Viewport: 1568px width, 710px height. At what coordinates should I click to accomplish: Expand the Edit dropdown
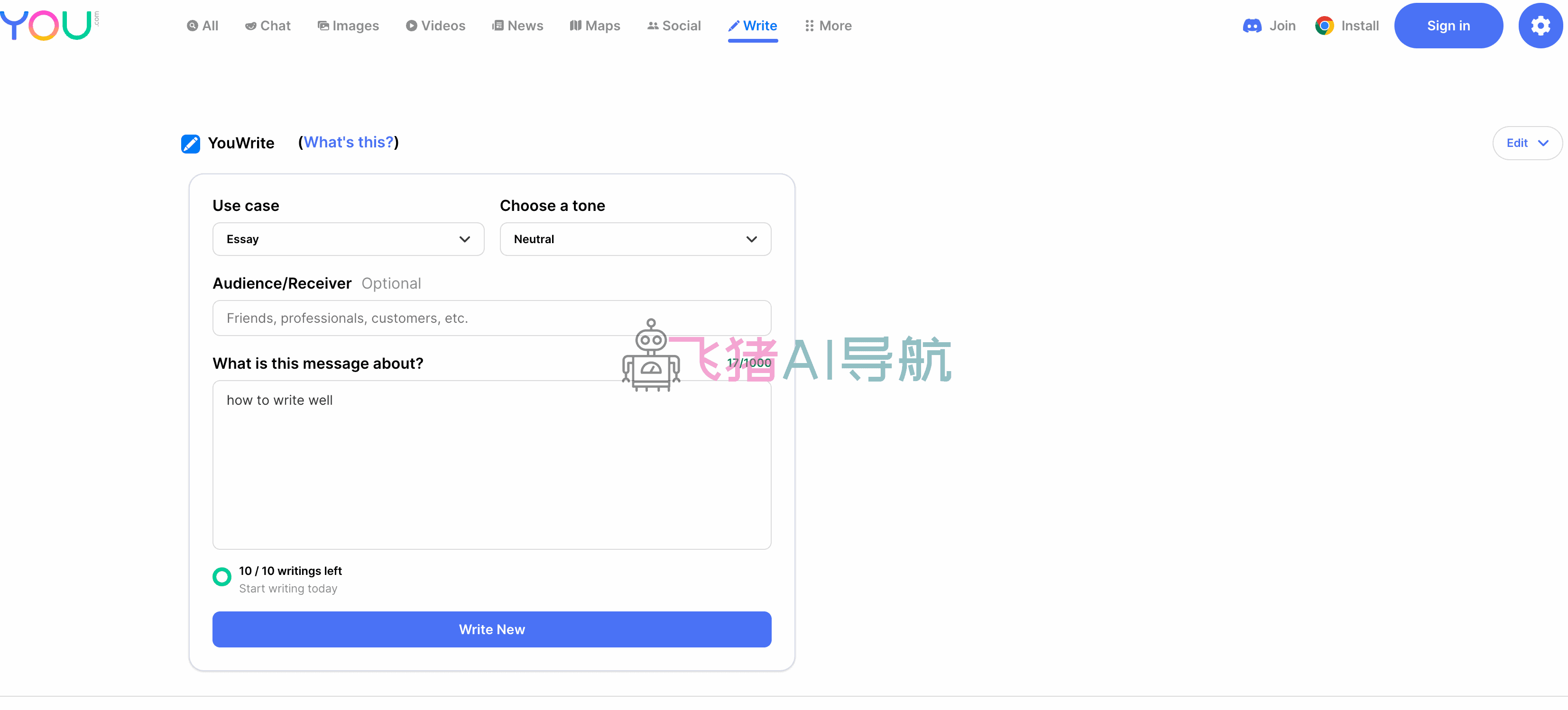(1527, 142)
